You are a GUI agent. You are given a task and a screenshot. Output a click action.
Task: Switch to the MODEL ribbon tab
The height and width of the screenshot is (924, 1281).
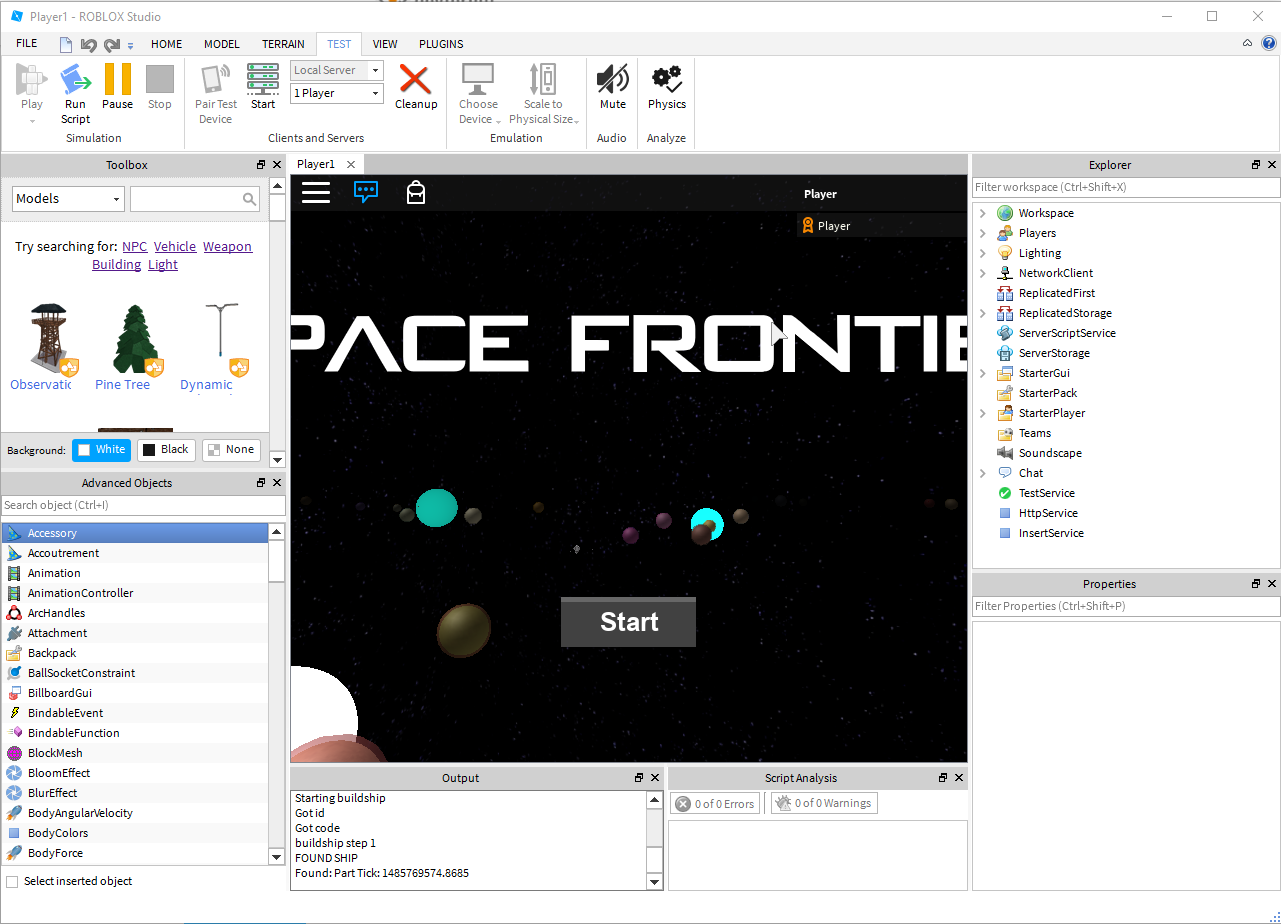tap(222, 44)
